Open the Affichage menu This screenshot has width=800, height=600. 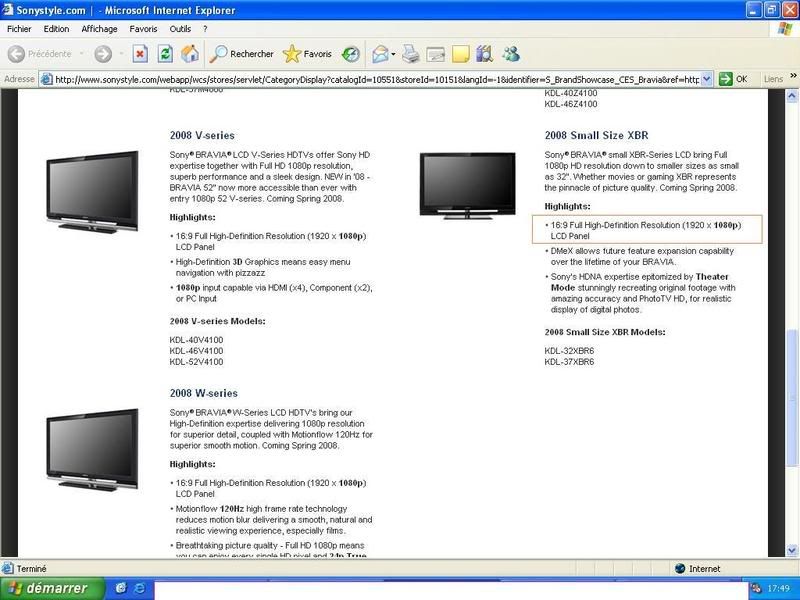click(99, 29)
